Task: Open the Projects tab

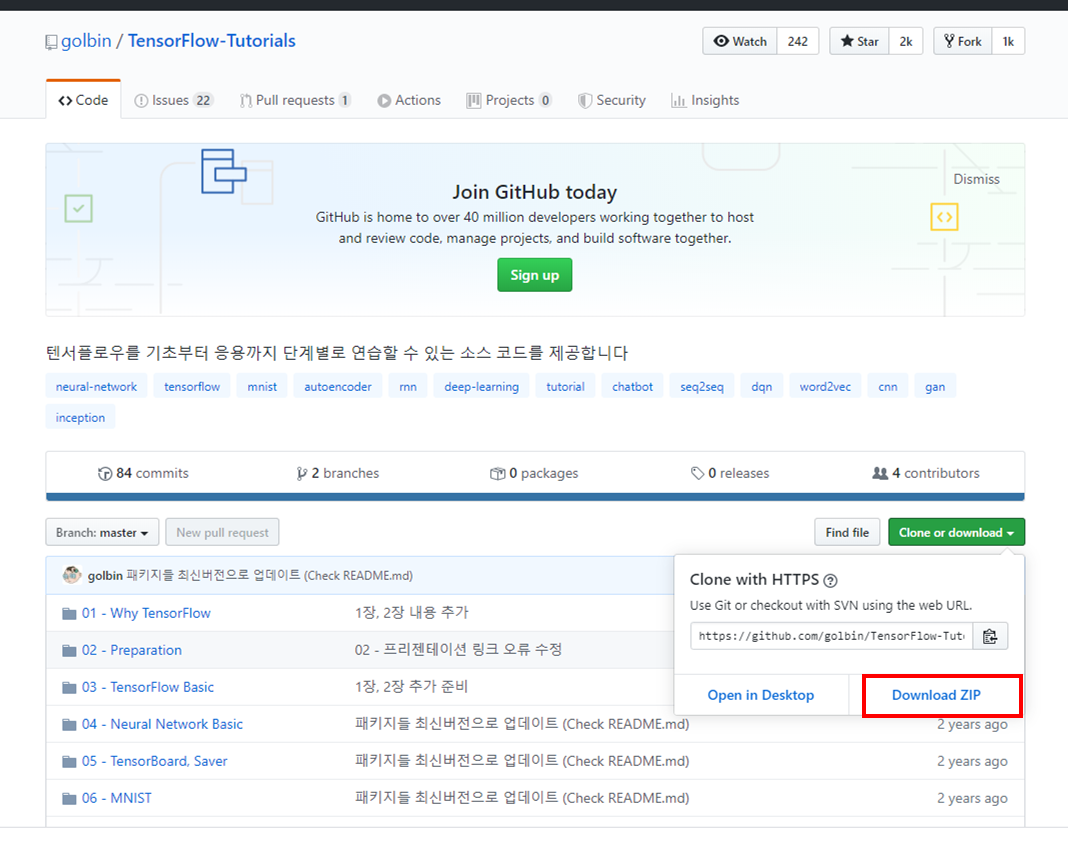Action: (509, 100)
